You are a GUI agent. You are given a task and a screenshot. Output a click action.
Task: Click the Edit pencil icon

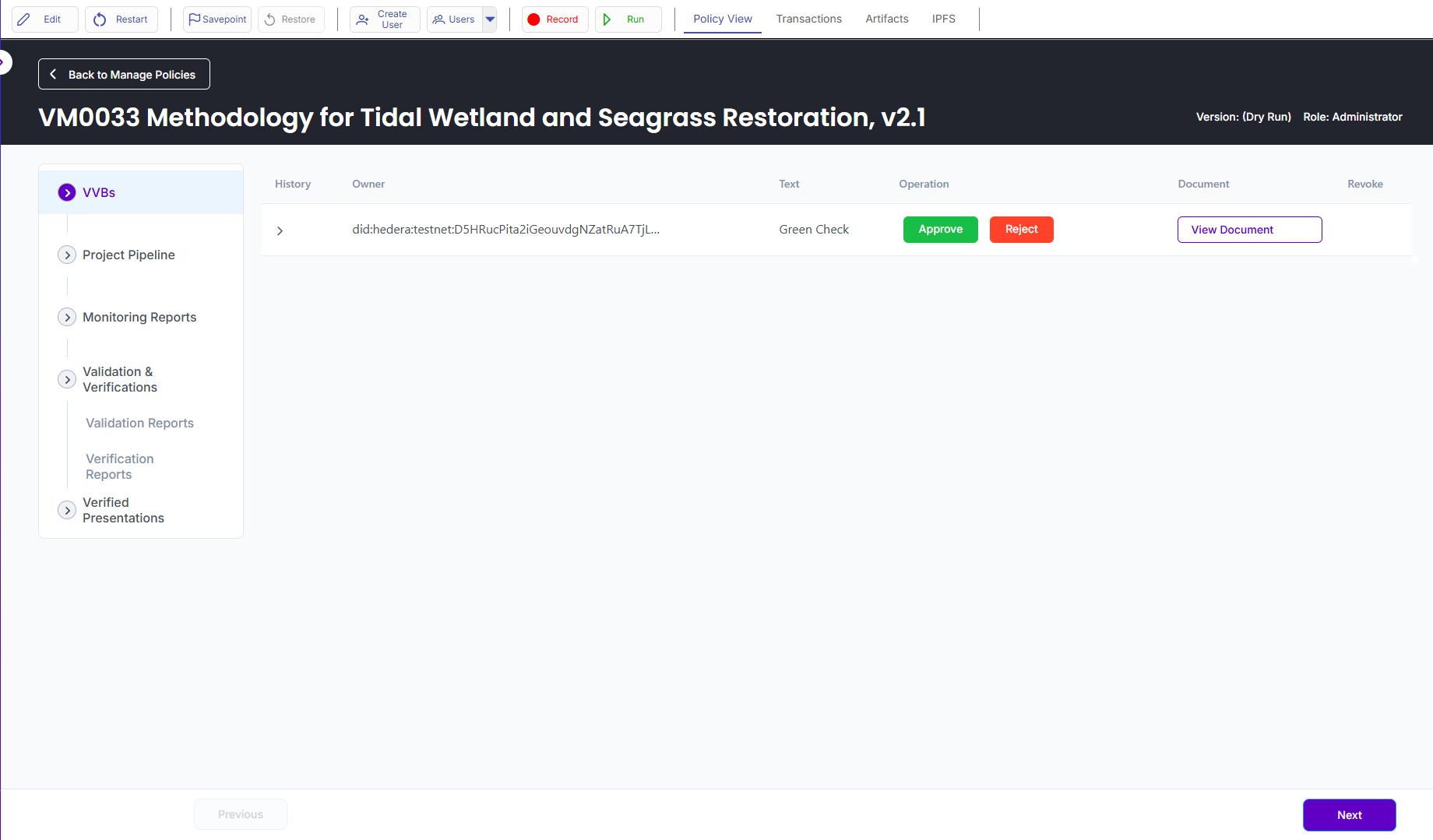click(24, 19)
